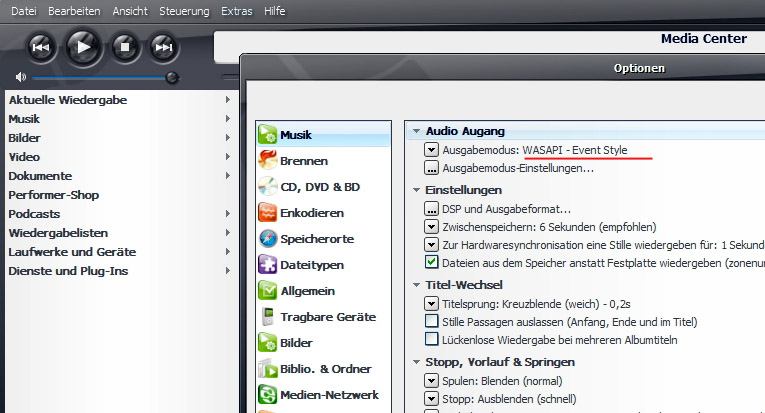
Task: Open the Ansicht menu
Action: pyautogui.click(x=130, y=11)
